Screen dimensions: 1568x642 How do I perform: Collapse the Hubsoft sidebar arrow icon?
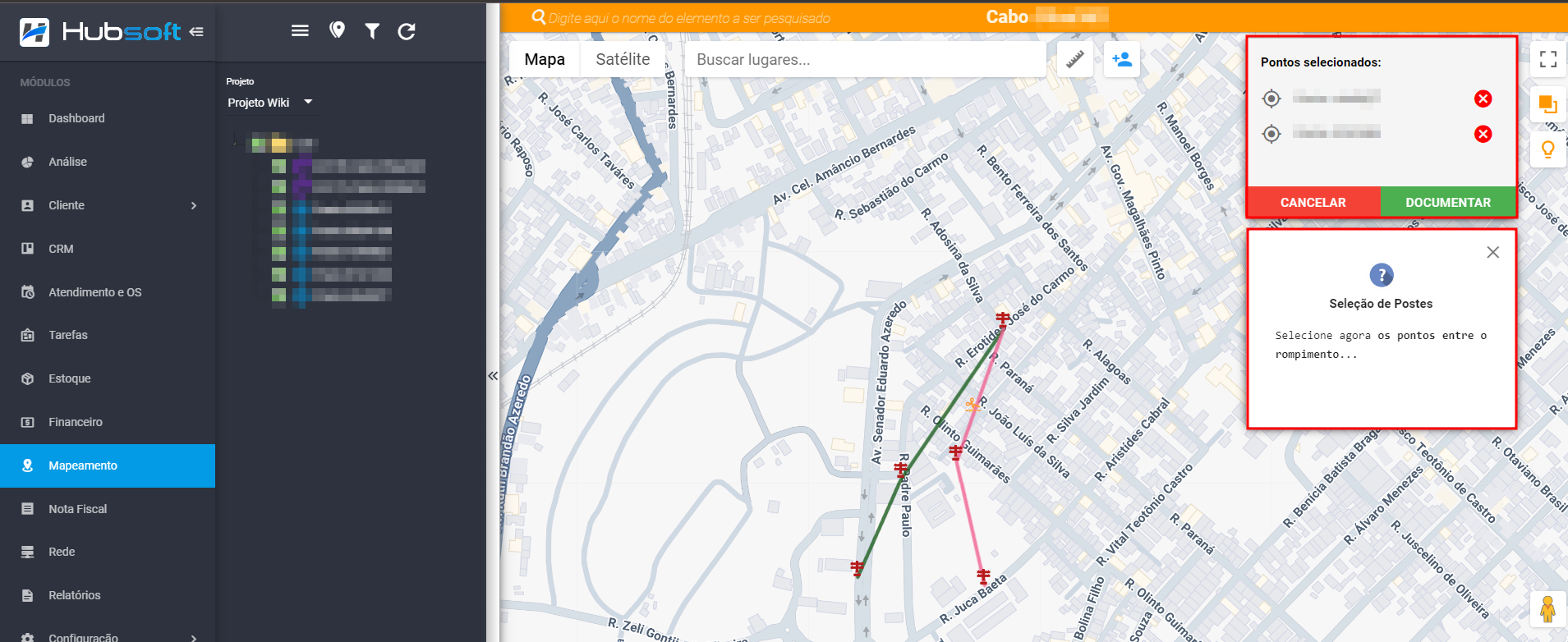[x=196, y=32]
